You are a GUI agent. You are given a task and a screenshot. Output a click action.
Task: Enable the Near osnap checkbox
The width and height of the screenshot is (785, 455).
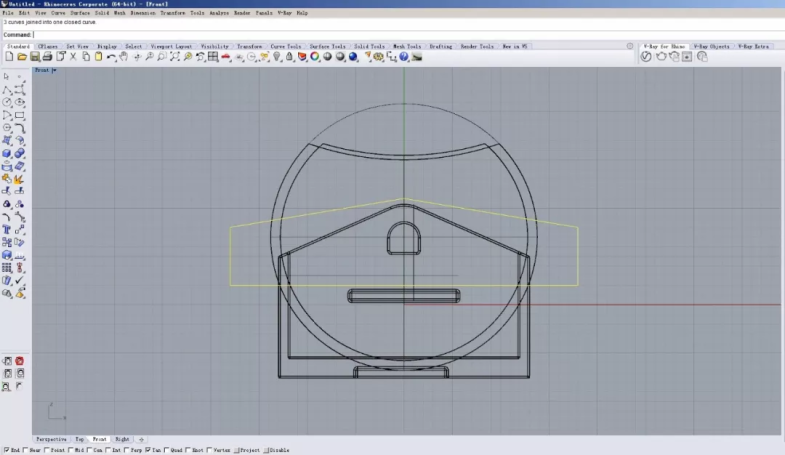pos(27,450)
